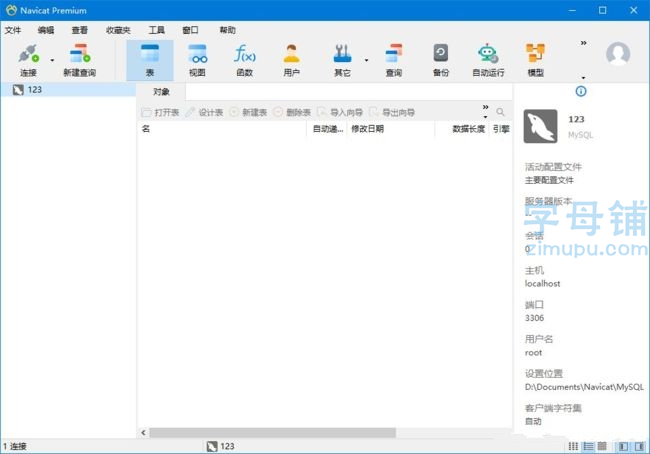Image resolution: width=650 pixels, height=454 pixels.
Task: Click the root username value
Action: (x=533, y=353)
